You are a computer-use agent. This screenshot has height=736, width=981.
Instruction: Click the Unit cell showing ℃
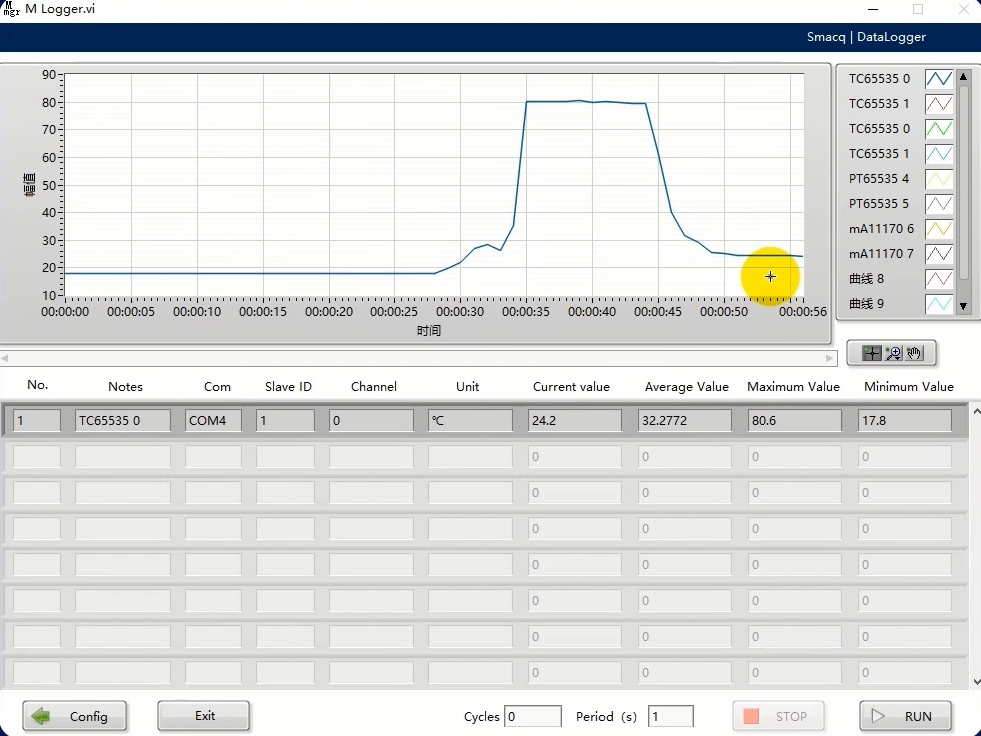pyautogui.click(x=470, y=421)
